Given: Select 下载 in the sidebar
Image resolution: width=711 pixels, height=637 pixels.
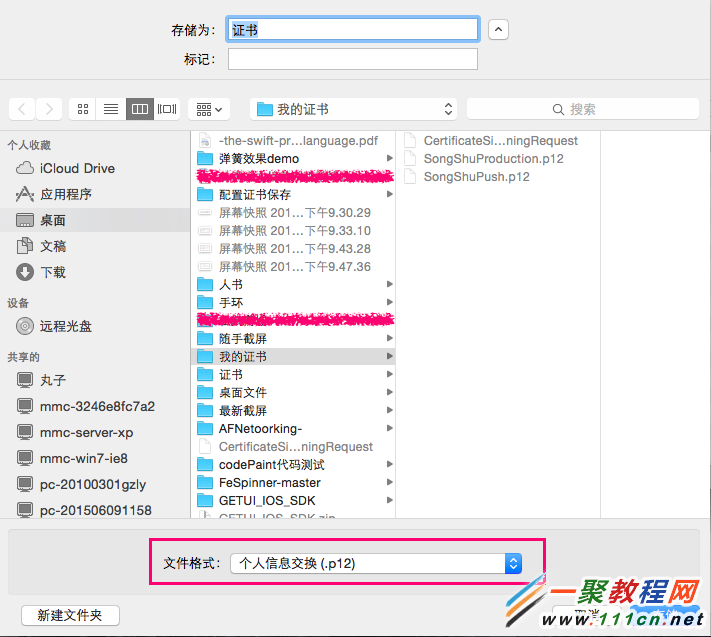Looking at the screenshot, I should pyautogui.click(x=95, y=272).
